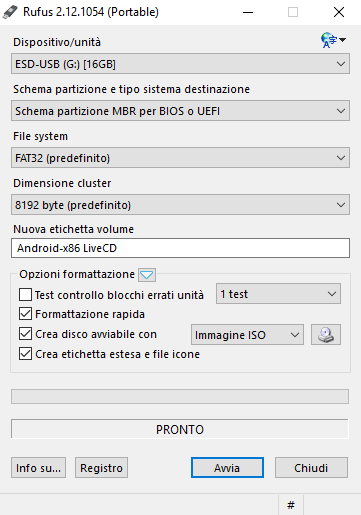361x515 pixels.
Task: Click the Rufus USB icon in title bar
Action: tap(10, 12)
